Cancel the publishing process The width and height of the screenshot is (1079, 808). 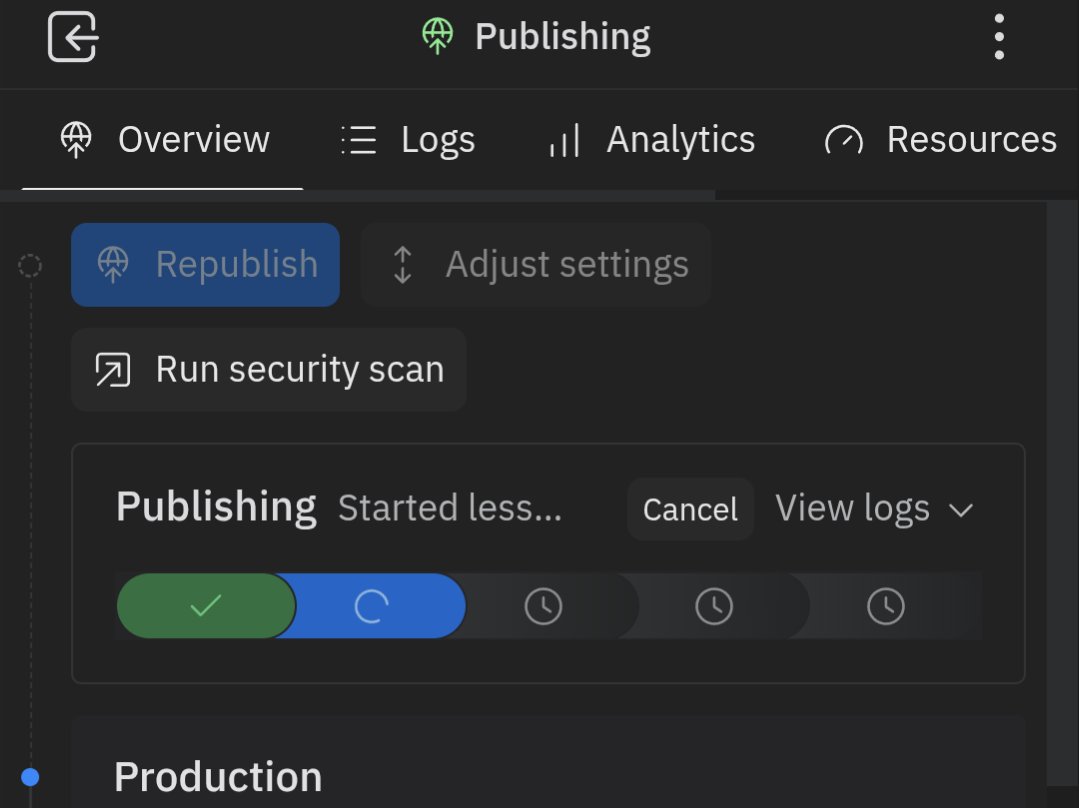(690, 509)
